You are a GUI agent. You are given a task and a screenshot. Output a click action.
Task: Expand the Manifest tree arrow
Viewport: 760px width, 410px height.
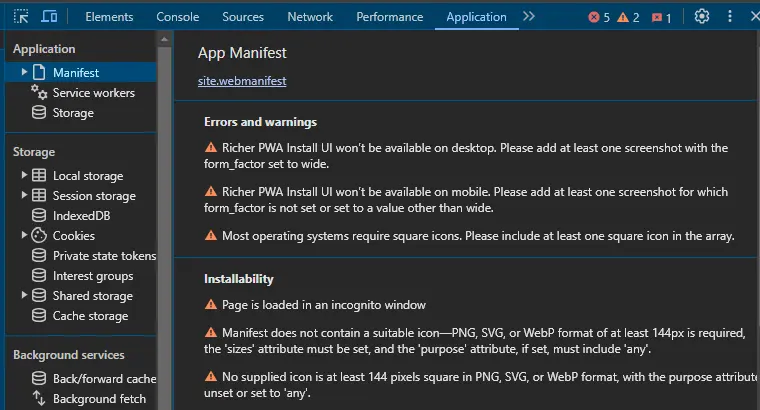coord(24,72)
